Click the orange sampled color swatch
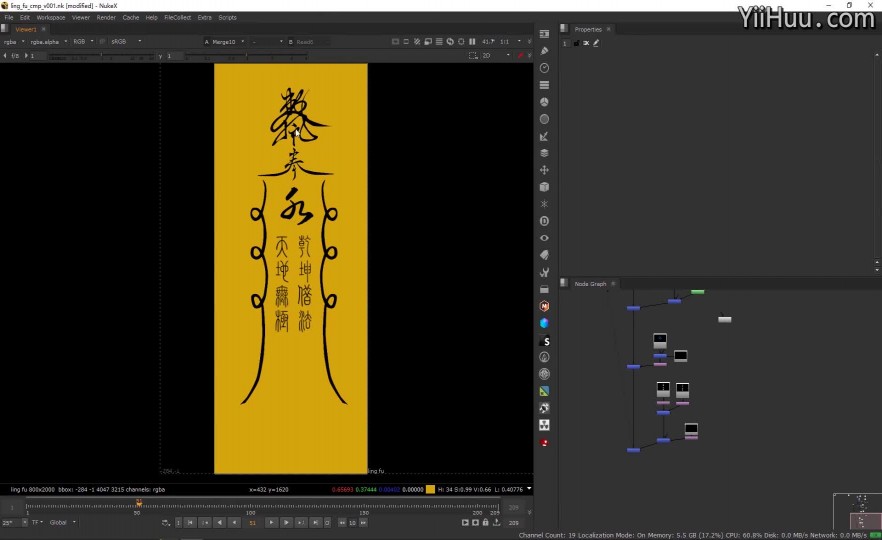Screen dimensions: 882x540 431,489
